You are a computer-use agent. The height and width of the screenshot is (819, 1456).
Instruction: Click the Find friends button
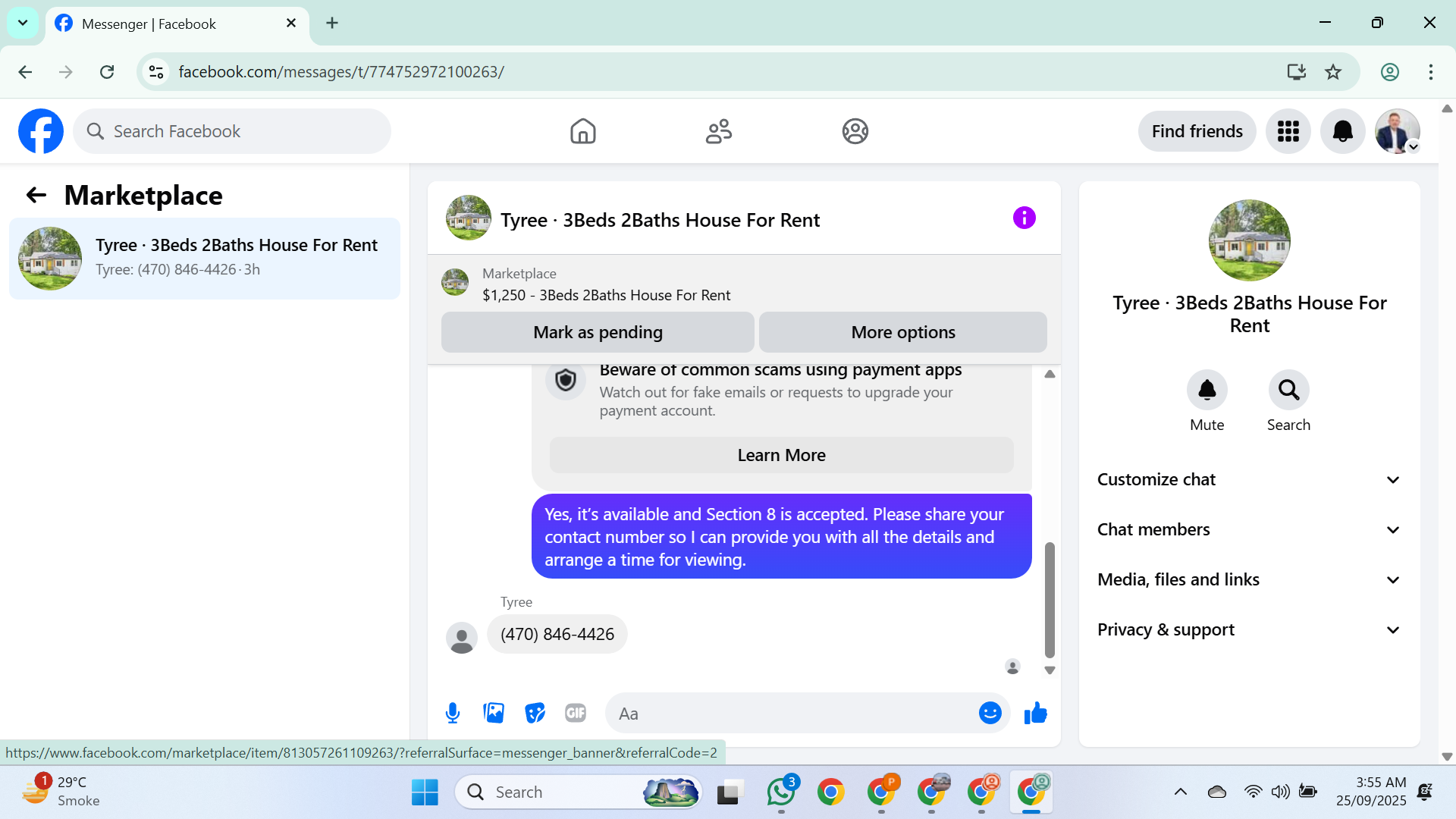coord(1197,131)
